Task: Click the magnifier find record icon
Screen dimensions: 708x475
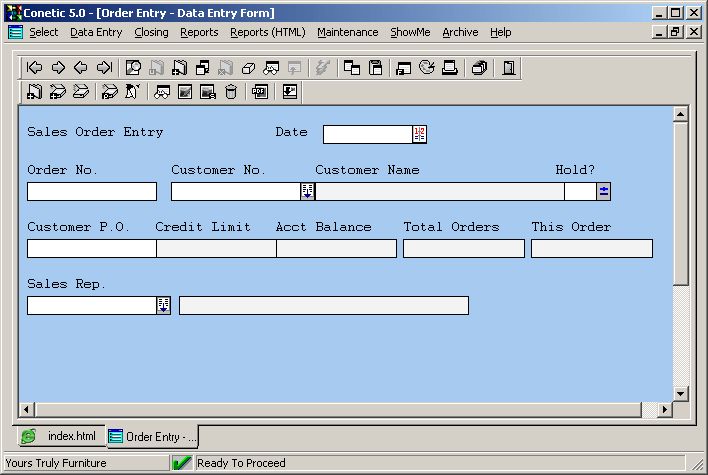Action: [133, 68]
